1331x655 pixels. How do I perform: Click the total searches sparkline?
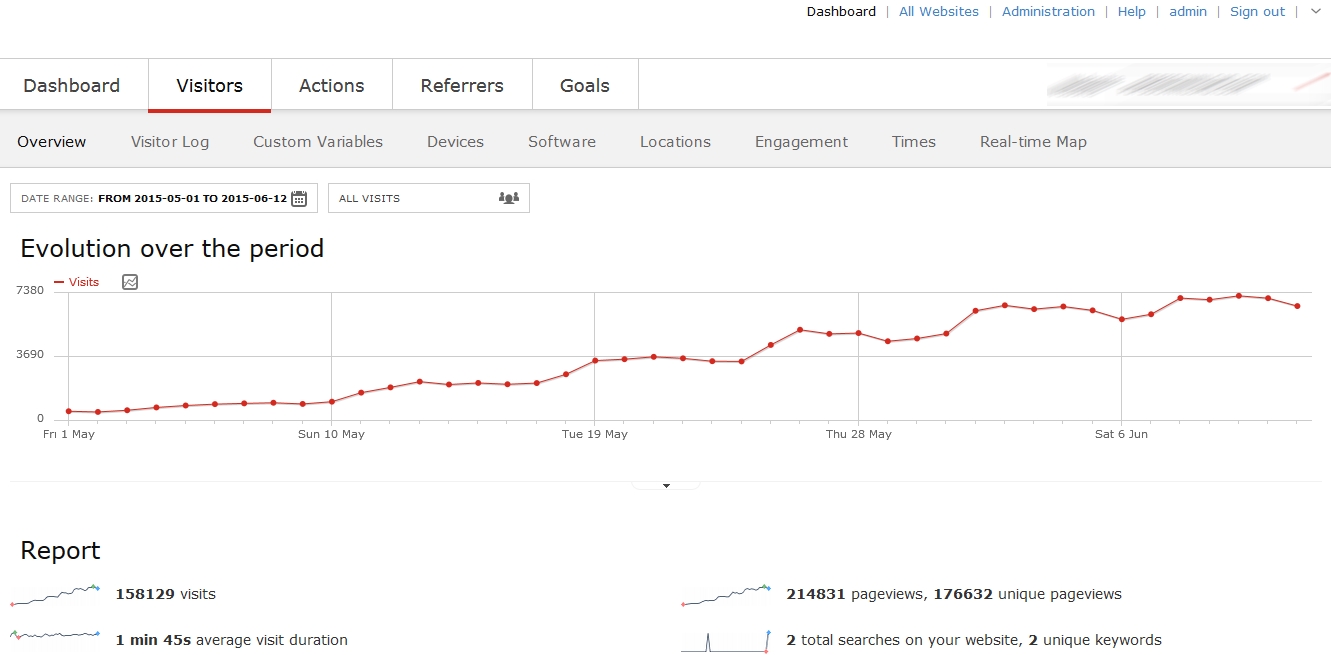[727, 639]
